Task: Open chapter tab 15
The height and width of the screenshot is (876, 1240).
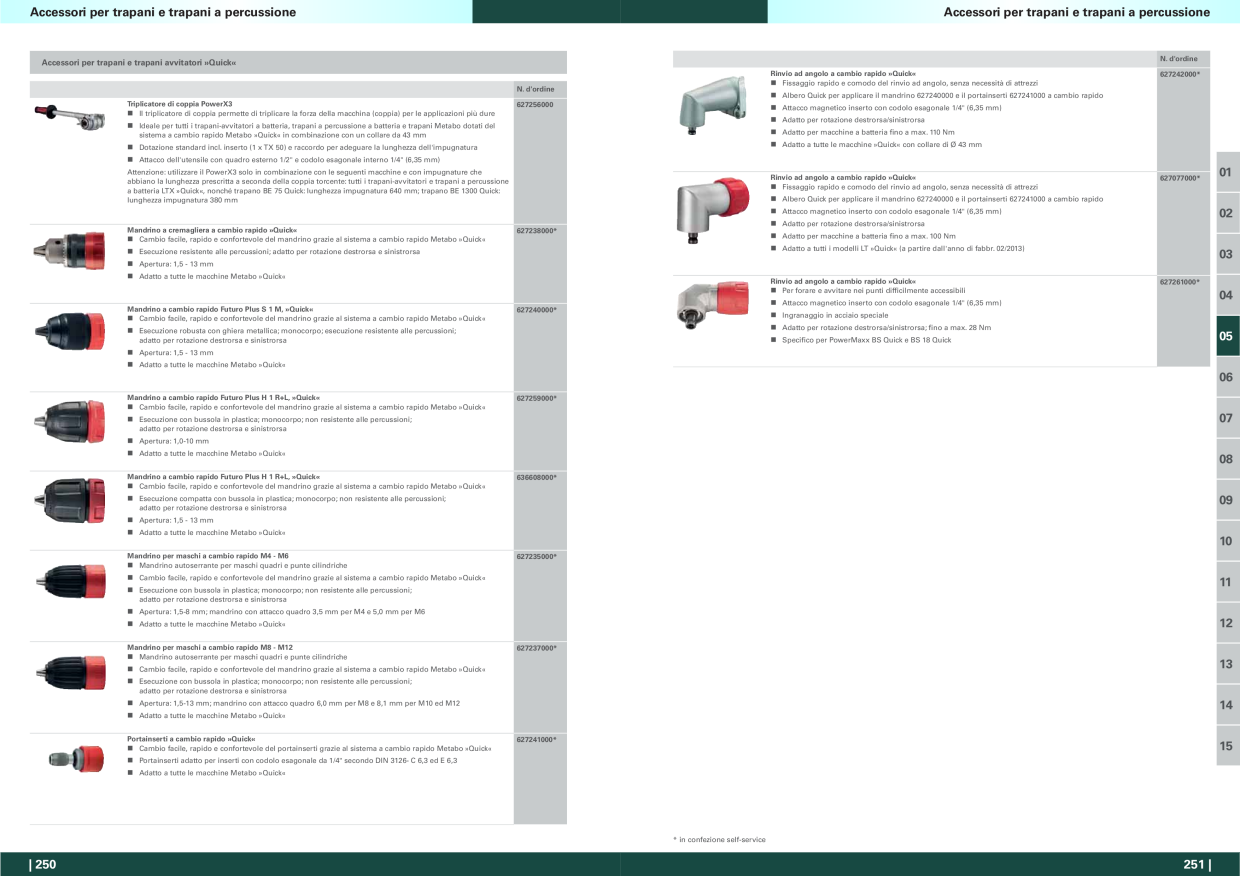Action: tap(1227, 746)
